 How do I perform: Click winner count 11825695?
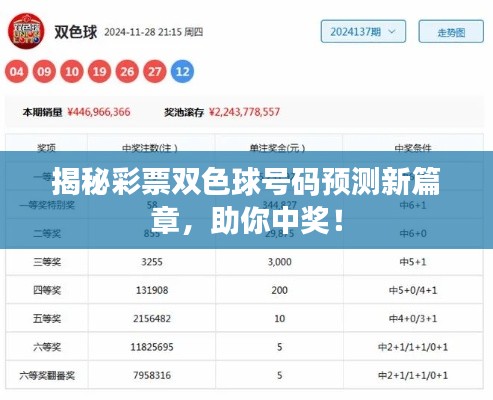point(152,347)
